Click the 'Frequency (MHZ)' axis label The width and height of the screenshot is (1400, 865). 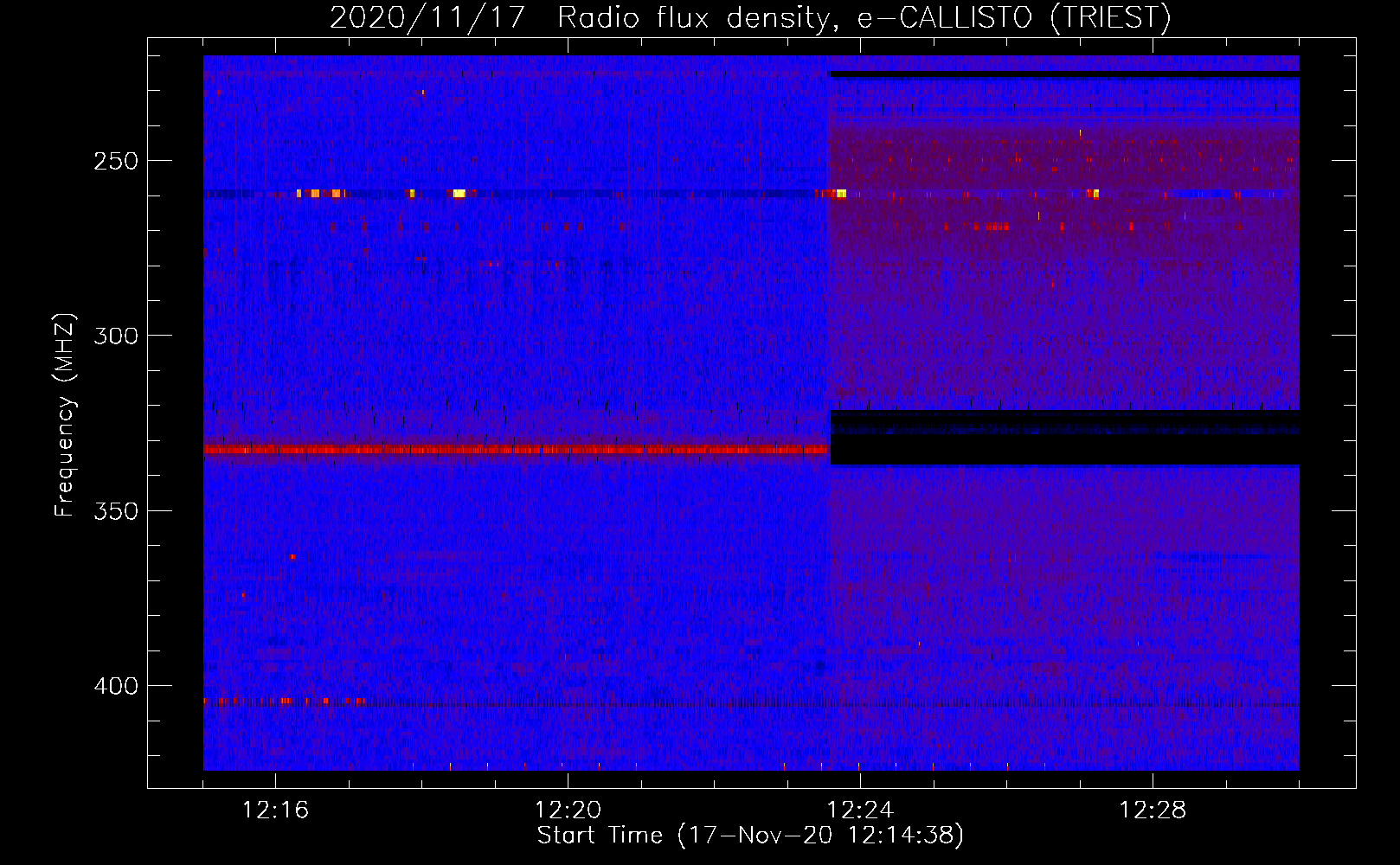click(65, 415)
